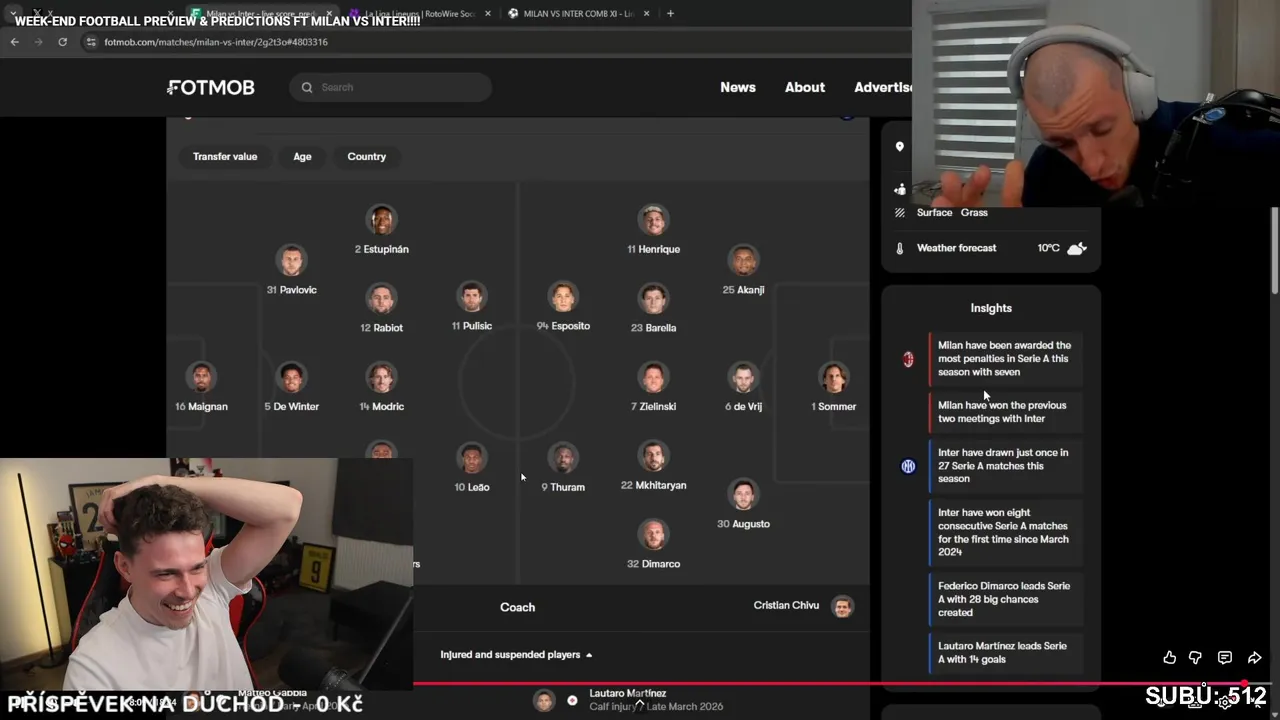Viewport: 1280px width, 720px height.
Task: Open a new browser tab
Action: (x=670, y=13)
